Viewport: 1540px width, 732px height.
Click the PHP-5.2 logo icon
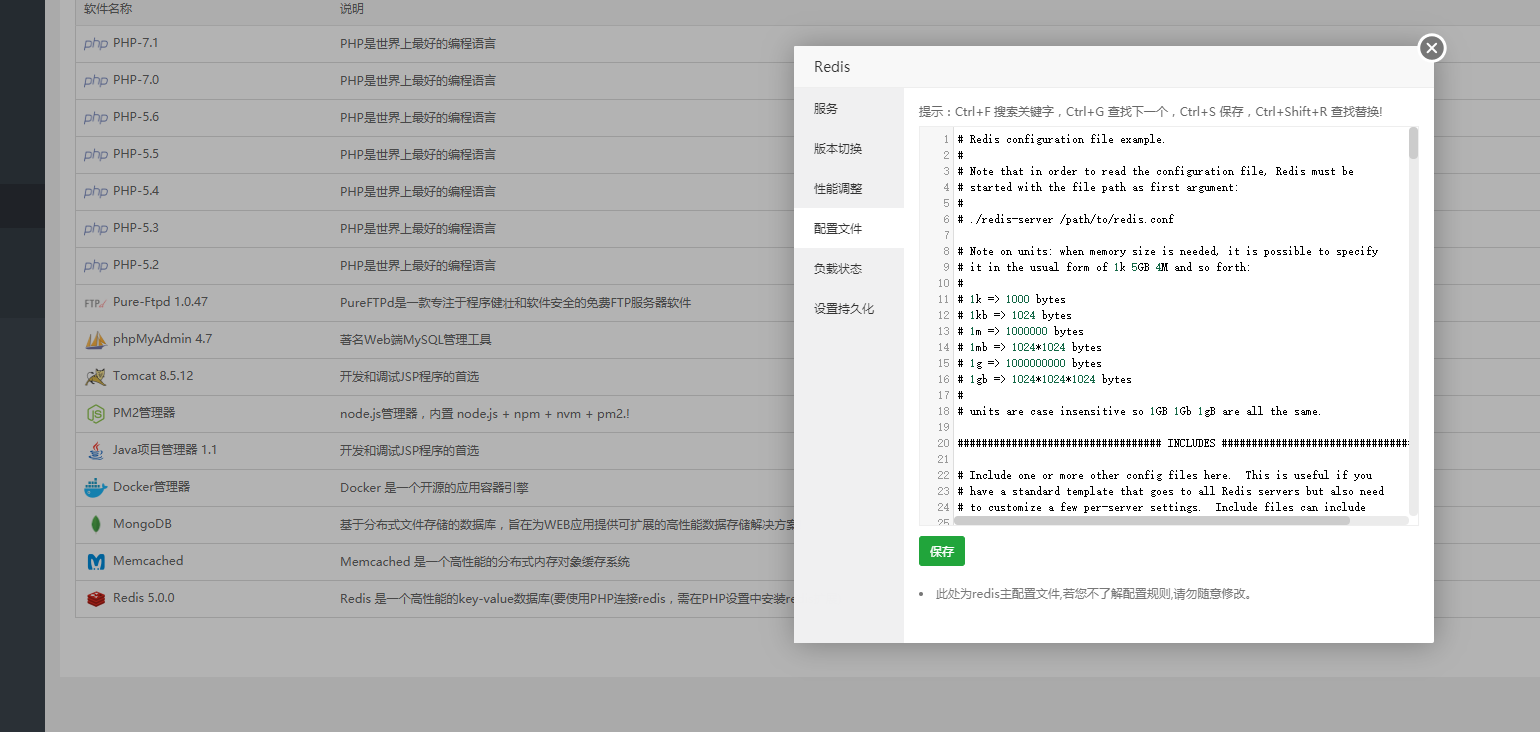96,265
